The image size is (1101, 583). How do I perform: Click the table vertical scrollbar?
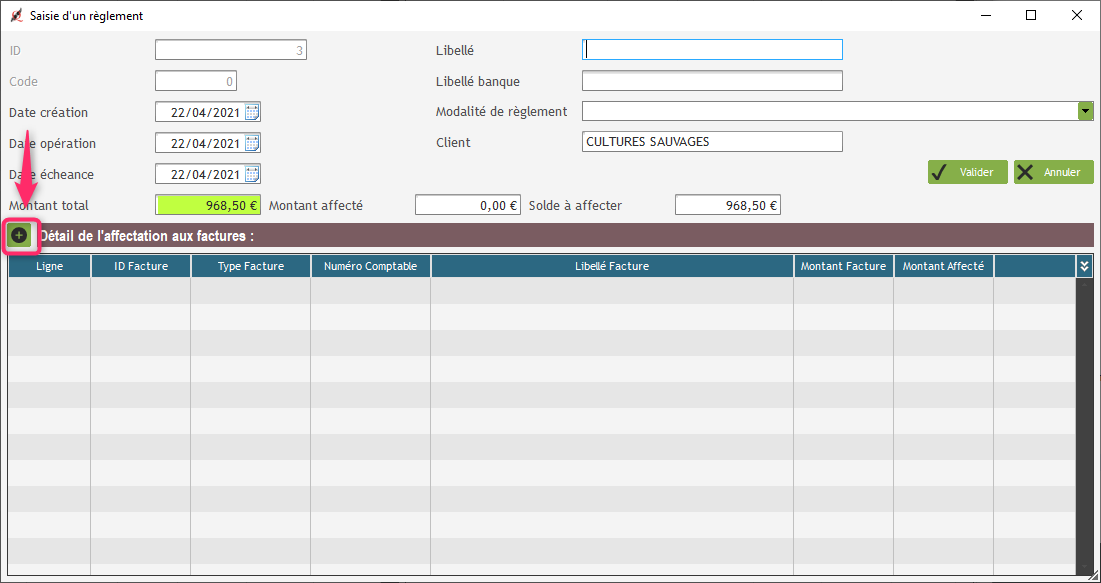[x=1084, y=426]
